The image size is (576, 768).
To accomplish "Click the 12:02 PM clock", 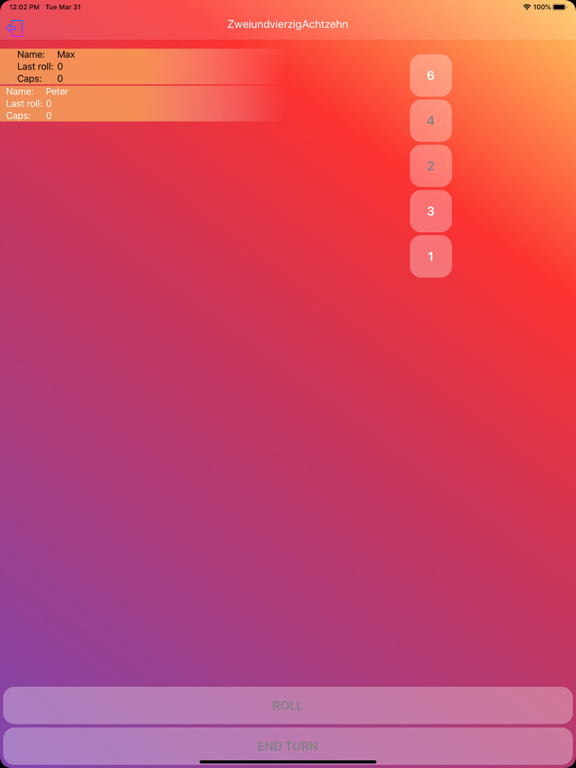I will tap(24, 7).
